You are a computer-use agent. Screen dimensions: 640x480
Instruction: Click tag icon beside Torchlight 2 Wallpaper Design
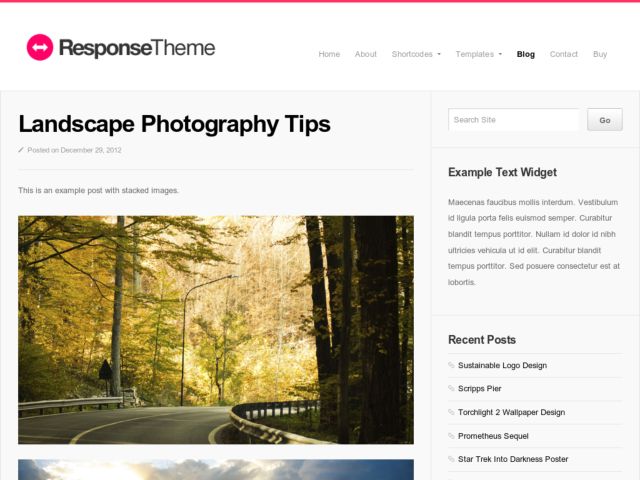click(451, 412)
